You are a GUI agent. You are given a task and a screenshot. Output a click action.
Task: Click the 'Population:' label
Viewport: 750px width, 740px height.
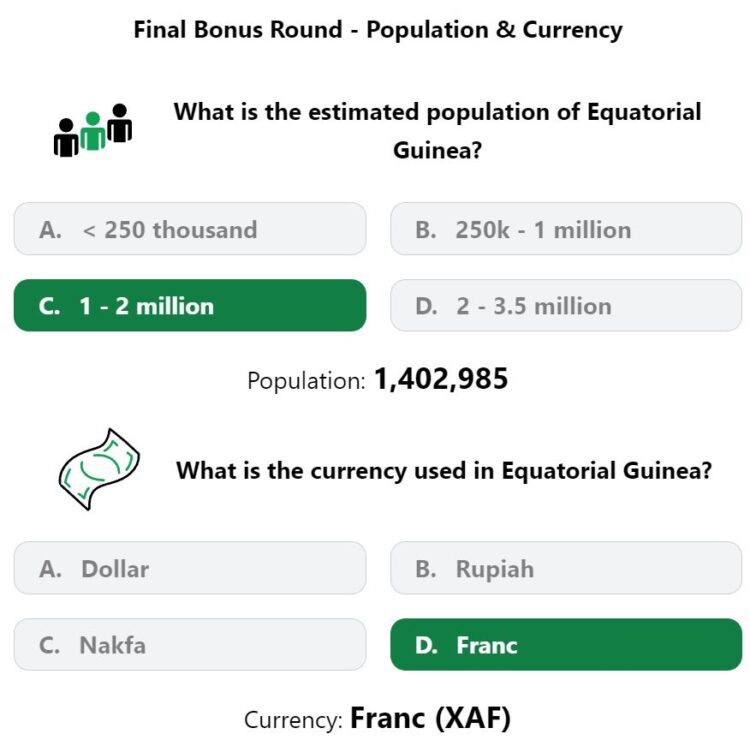coord(306,381)
